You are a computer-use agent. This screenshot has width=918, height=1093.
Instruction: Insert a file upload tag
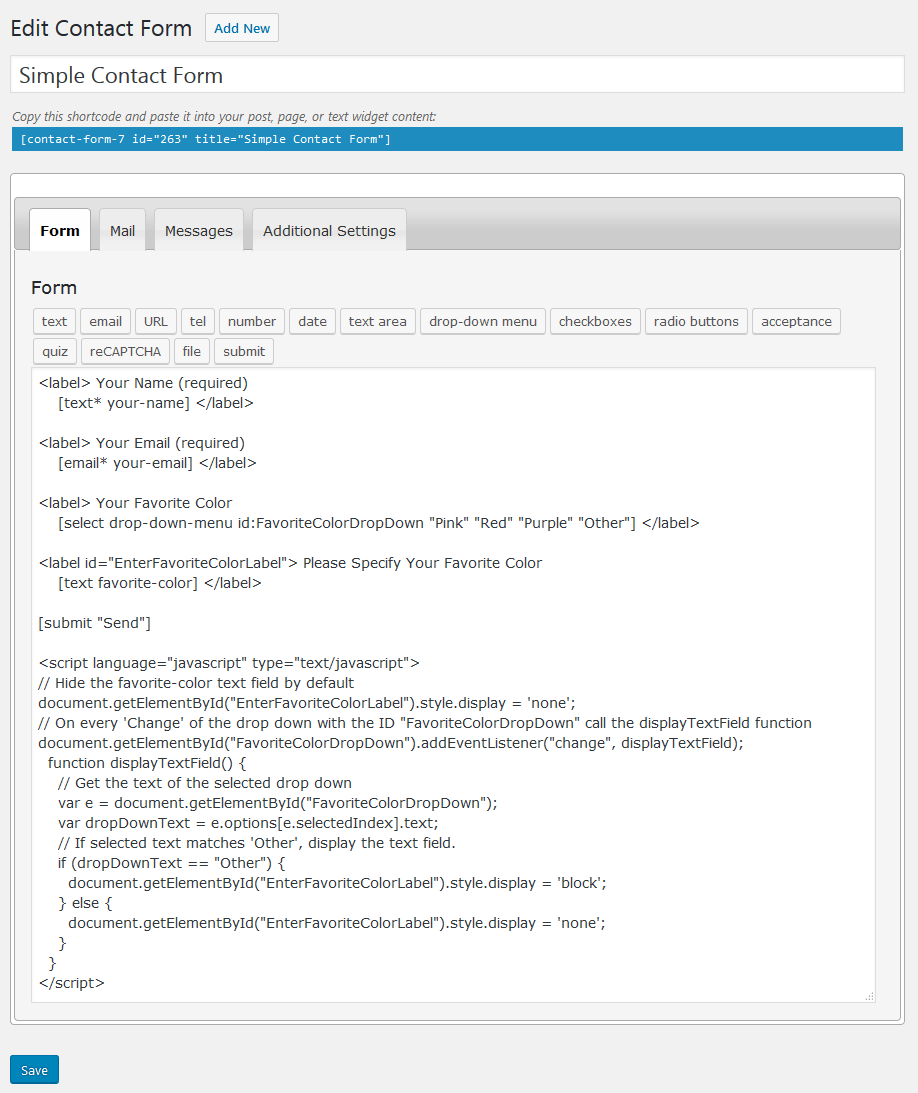point(192,351)
